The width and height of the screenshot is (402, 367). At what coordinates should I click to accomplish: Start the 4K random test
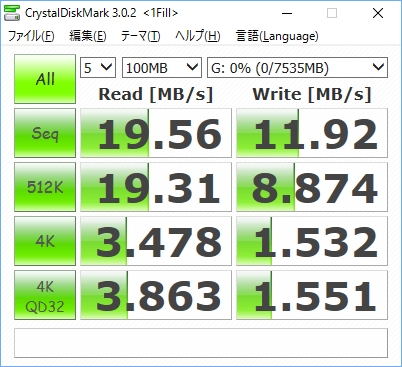pos(45,241)
